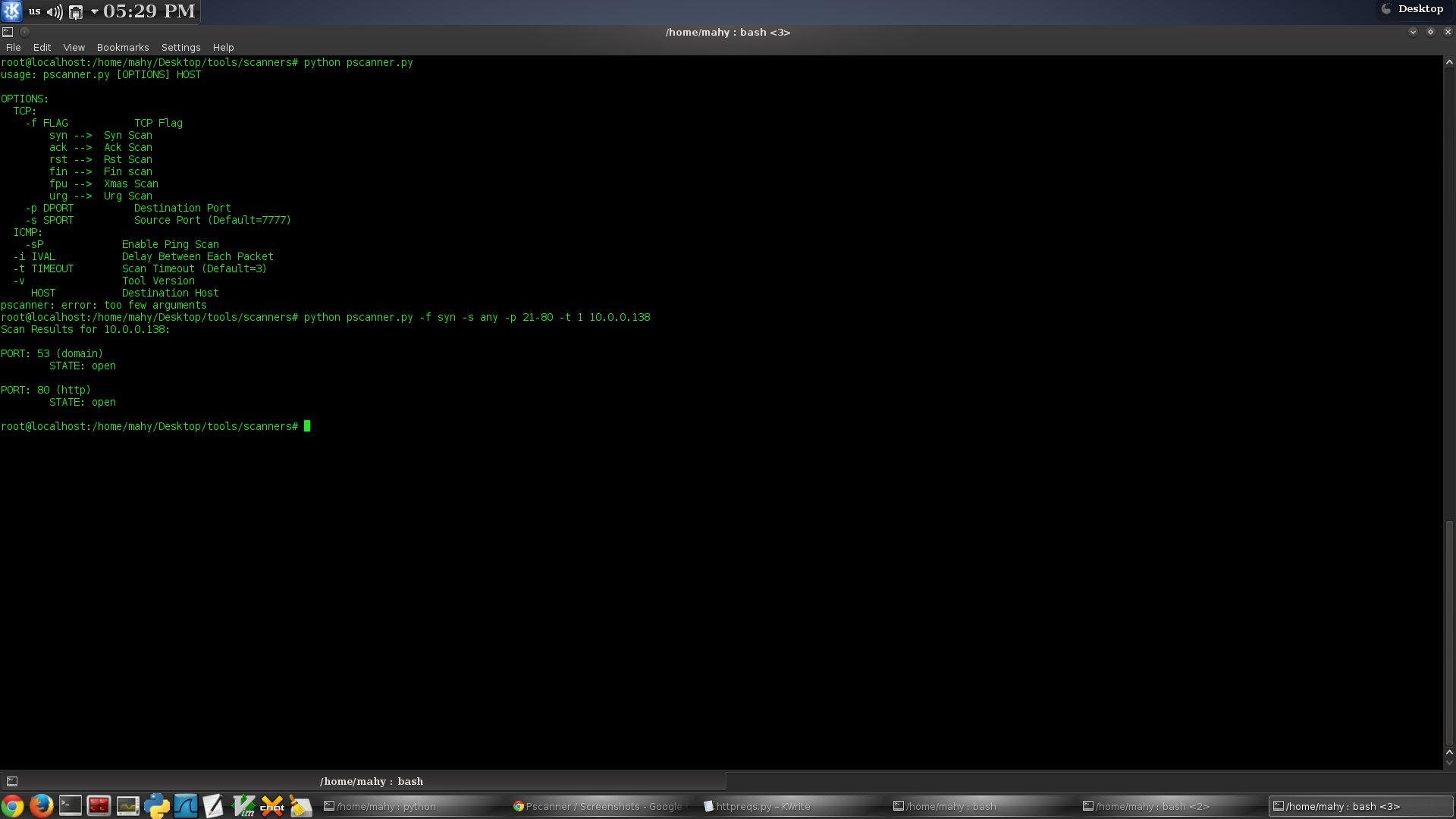Click the volume speaker tray icon
This screenshot has width=1456, height=819.
55,11
